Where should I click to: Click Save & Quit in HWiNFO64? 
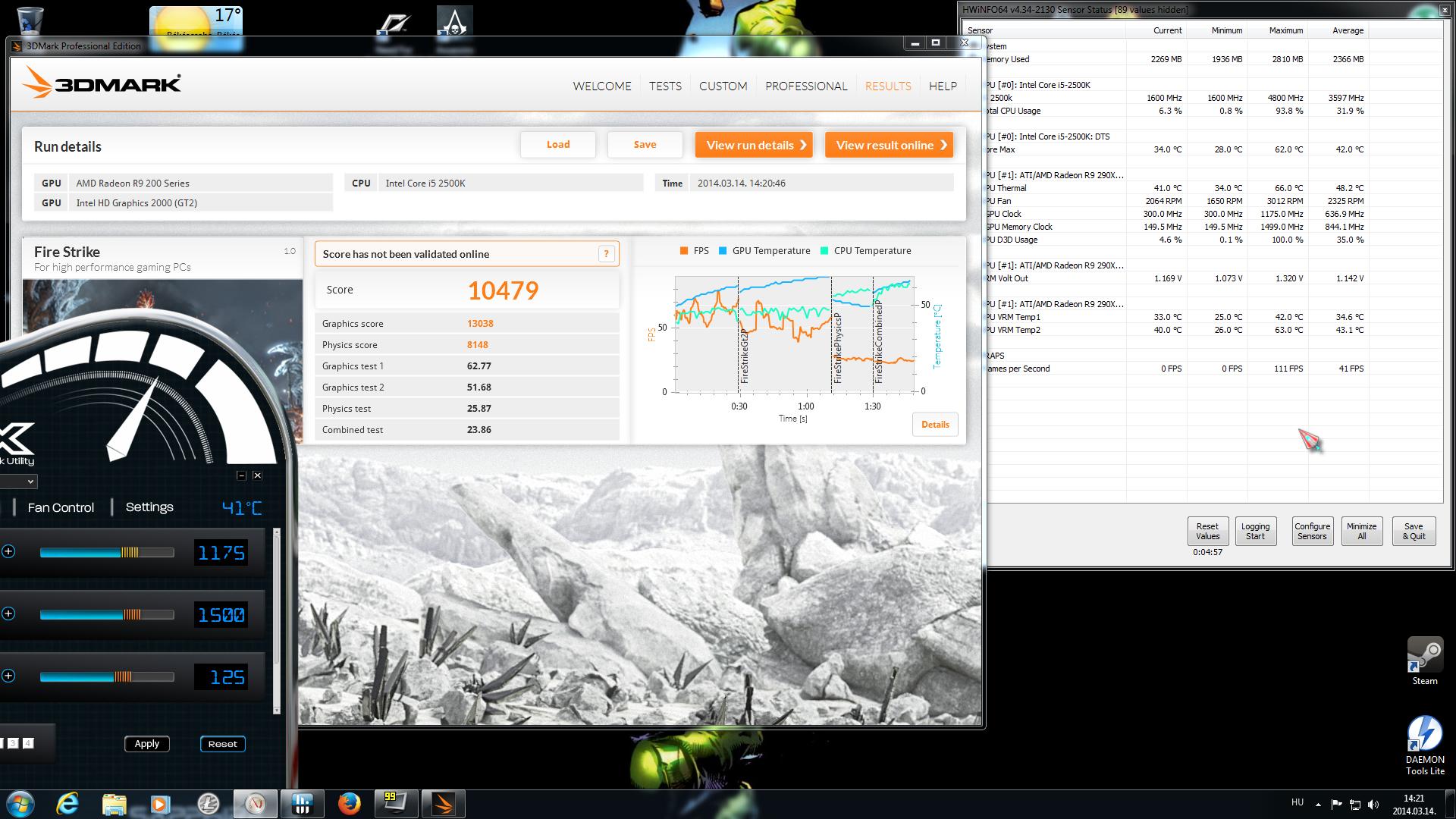[1414, 531]
